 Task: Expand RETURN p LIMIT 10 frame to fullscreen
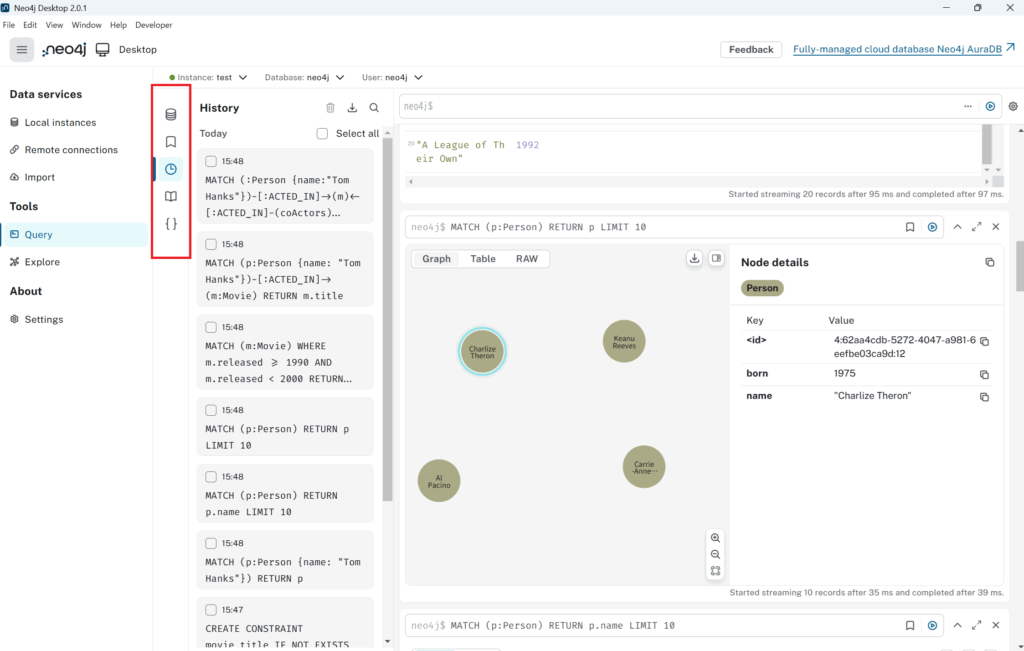(x=976, y=227)
